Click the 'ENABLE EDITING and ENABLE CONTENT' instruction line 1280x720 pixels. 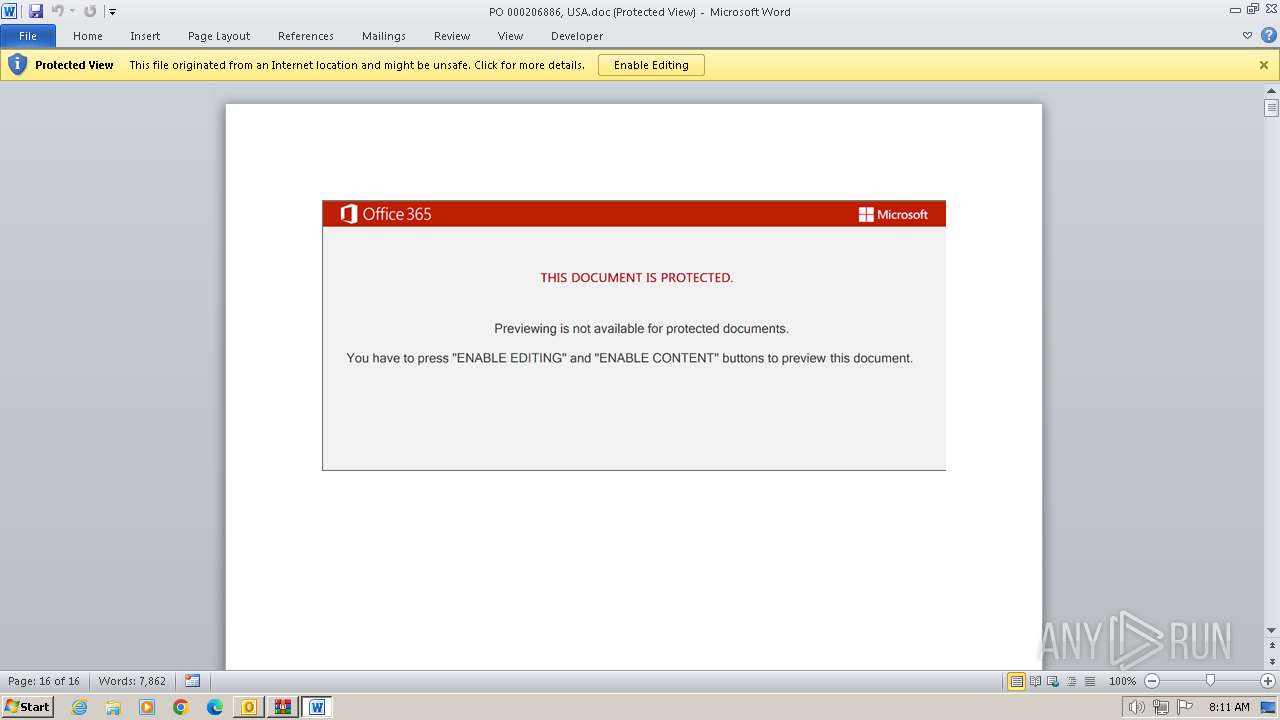pos(630,358)
